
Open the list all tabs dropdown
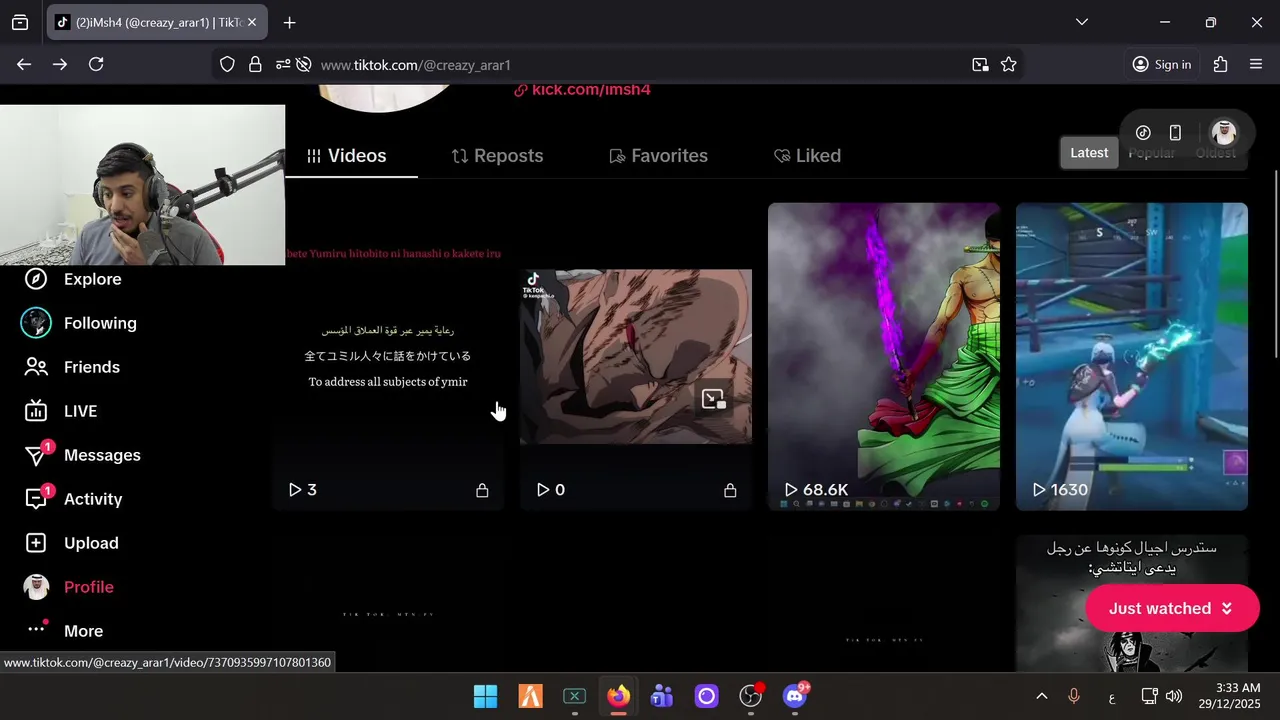(x=1081, y=22)
